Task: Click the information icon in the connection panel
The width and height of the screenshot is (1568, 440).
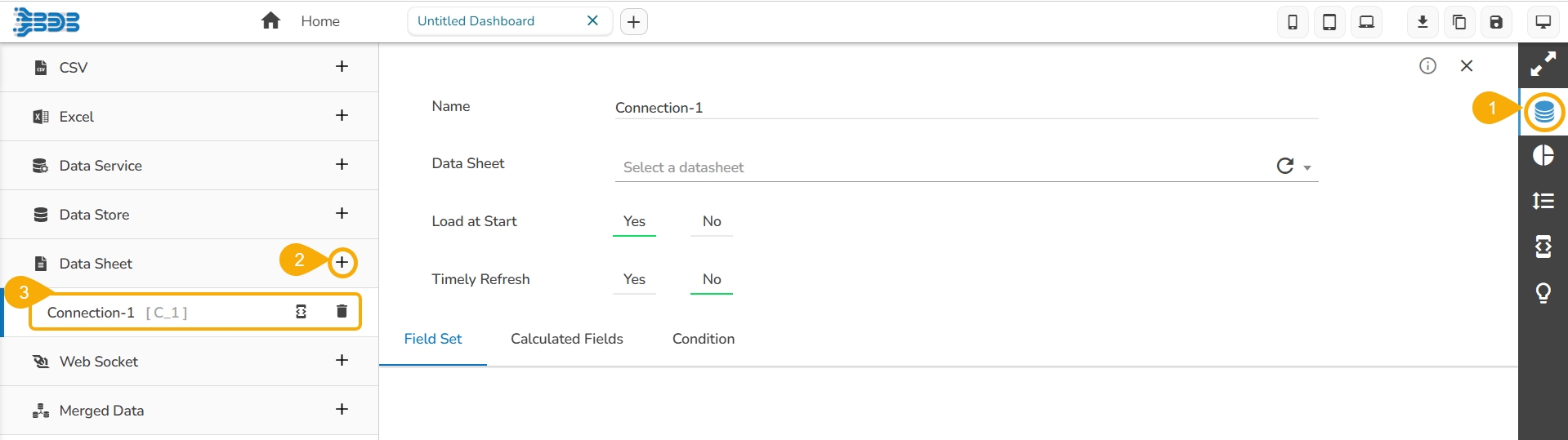Action: coord(1427,66)
